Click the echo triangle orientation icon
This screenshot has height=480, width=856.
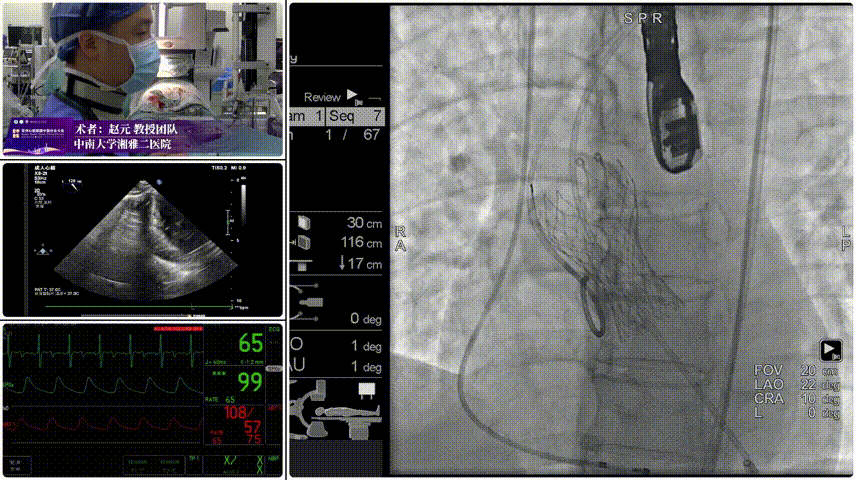pyautogui.click(x=43, y=251)
